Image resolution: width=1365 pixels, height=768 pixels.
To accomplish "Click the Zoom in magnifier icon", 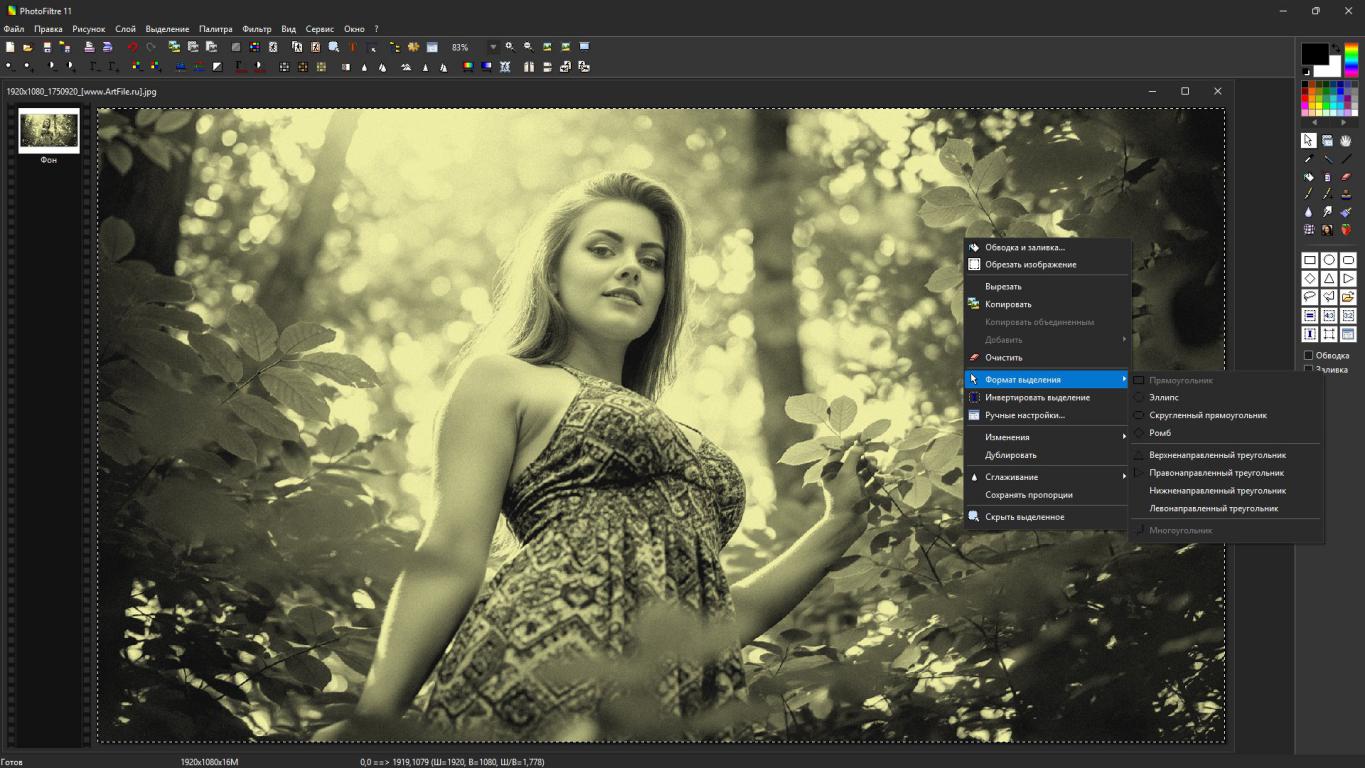I will tap(509, 47).
